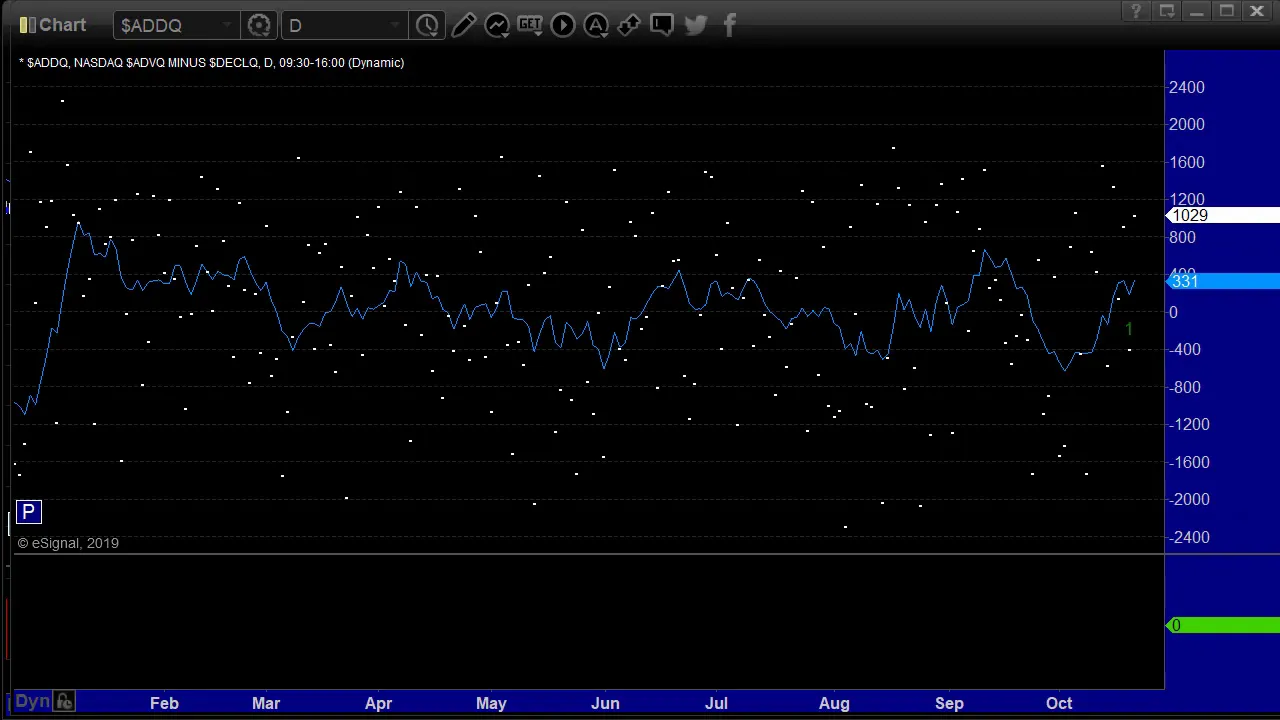Click the chart title $ADDQ description text
Image resolution: width=1280 pixels, height=720 pixels.
click(211, 63)
